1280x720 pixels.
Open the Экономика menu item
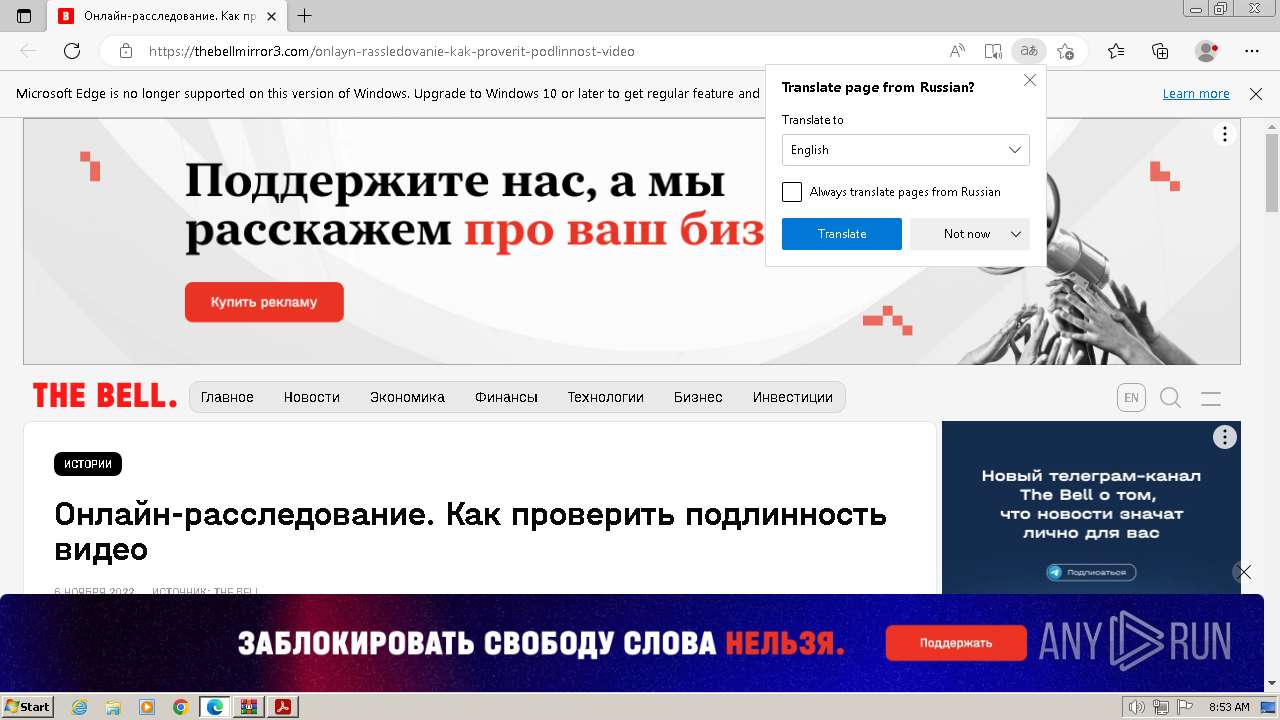point(407,397)
